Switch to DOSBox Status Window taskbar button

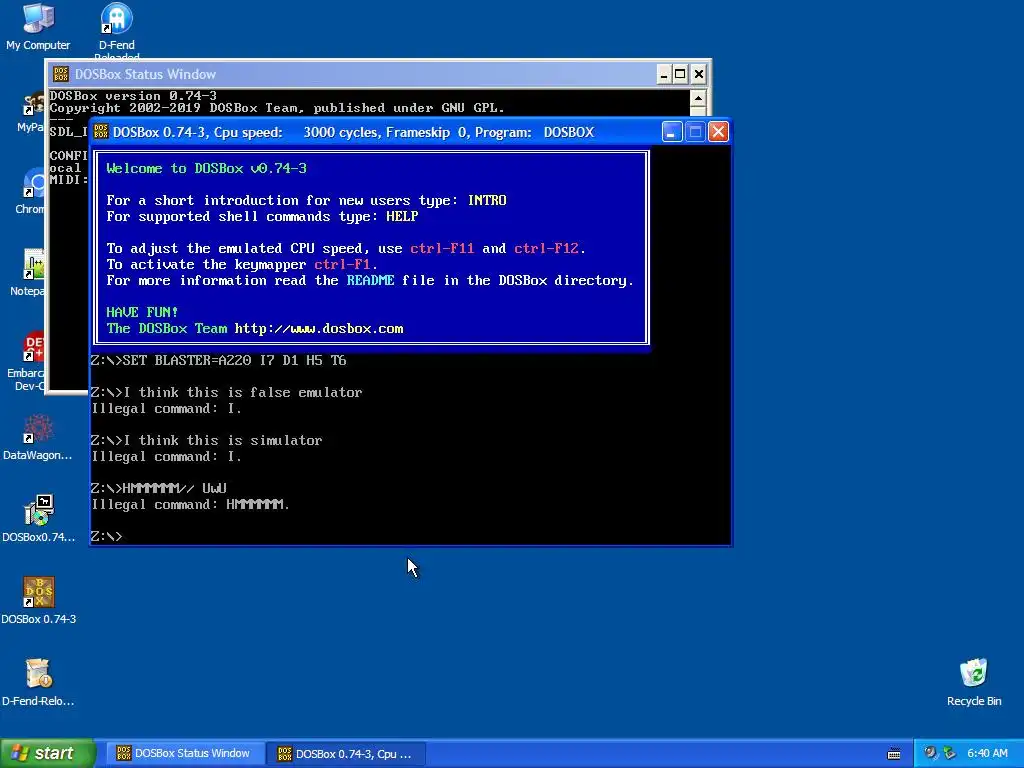pyautogui.click(x=183, y=753)
